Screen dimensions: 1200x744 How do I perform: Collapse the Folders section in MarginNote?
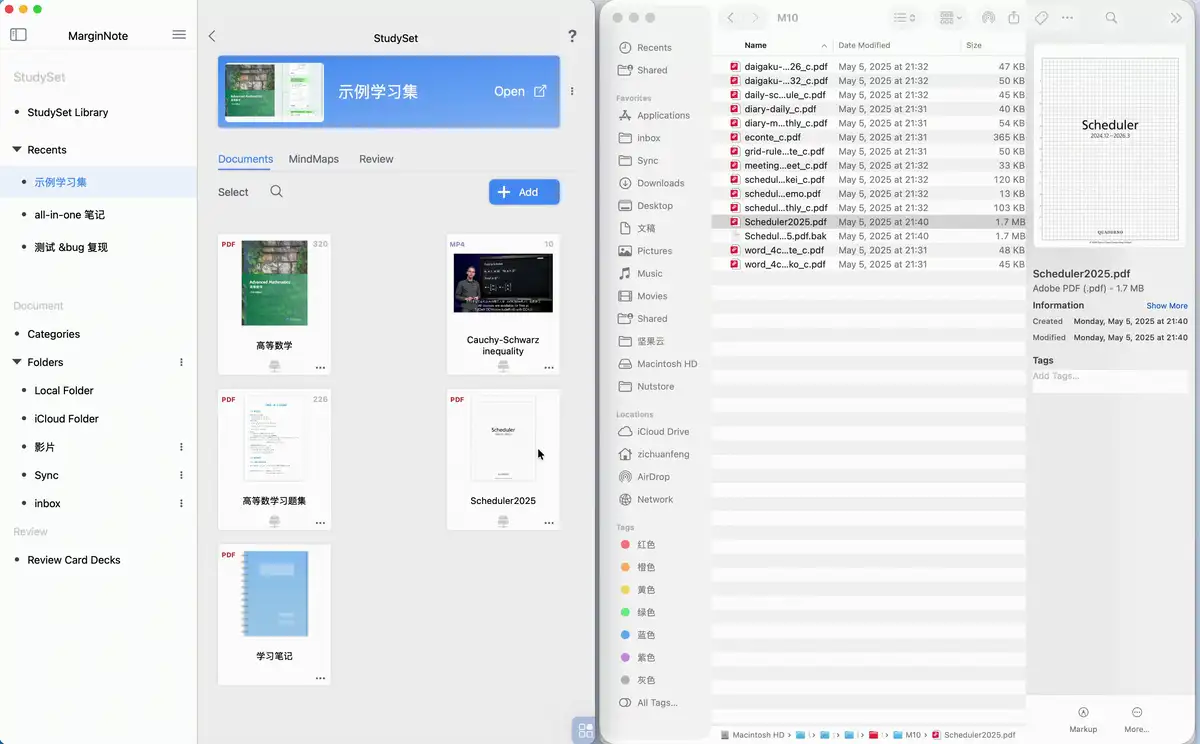17,362
